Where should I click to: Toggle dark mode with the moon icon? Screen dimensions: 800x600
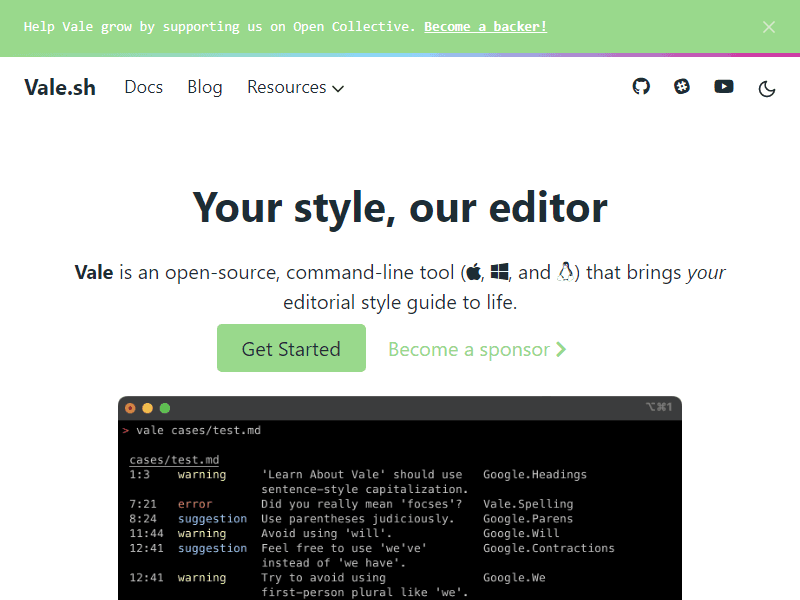[767, 88]
